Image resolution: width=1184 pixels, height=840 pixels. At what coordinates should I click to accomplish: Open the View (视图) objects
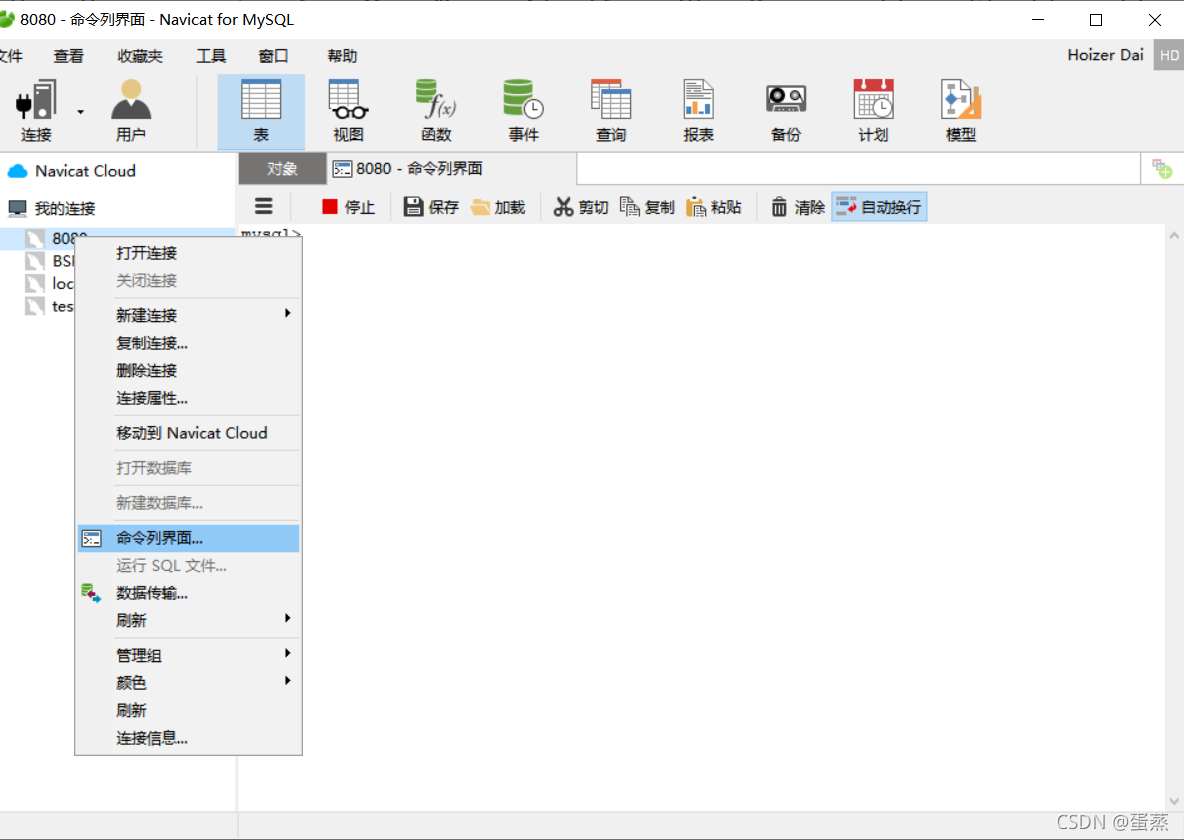(348, 110)
